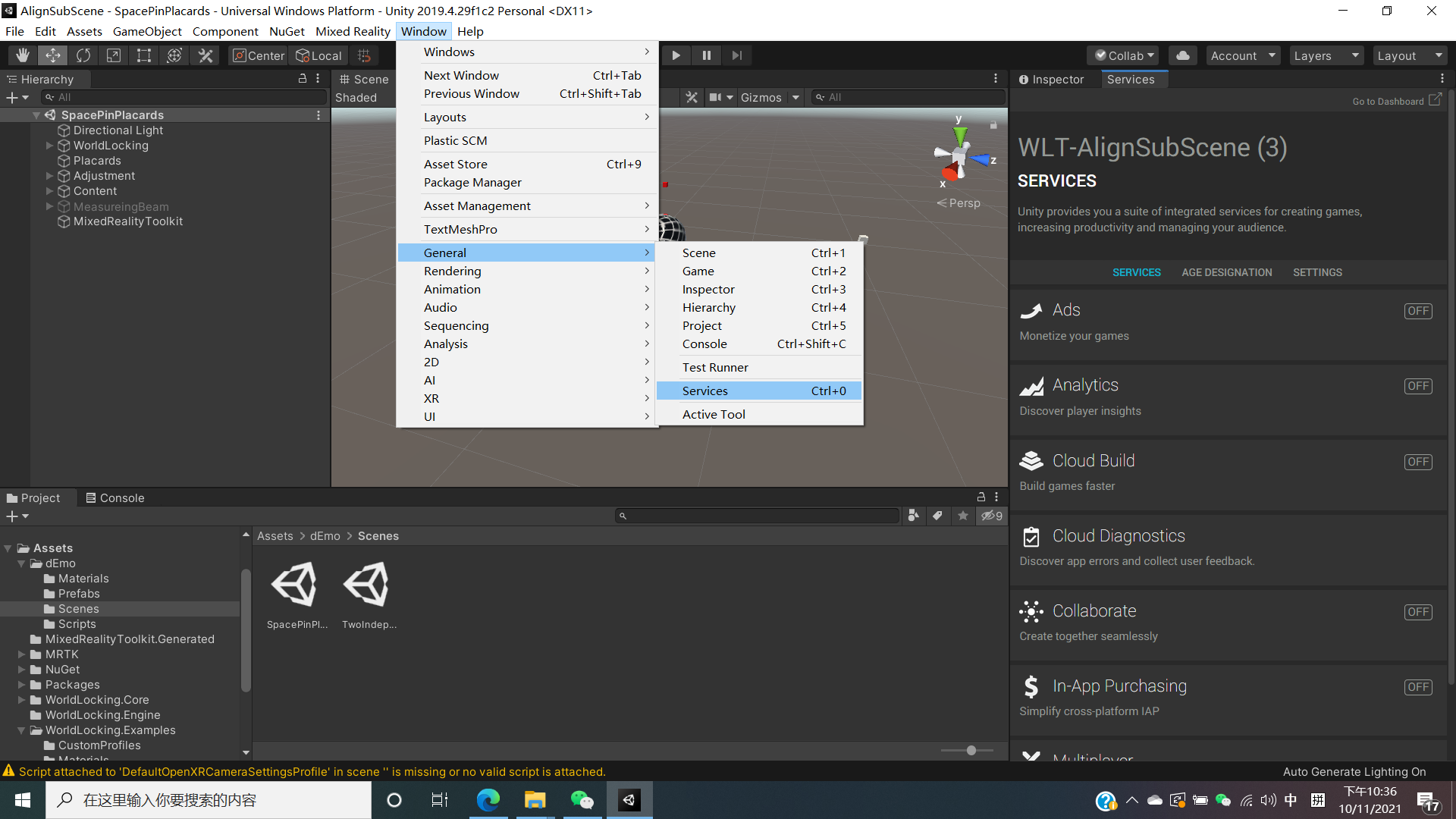Choose Test Runner menu entry

point(759,367)
